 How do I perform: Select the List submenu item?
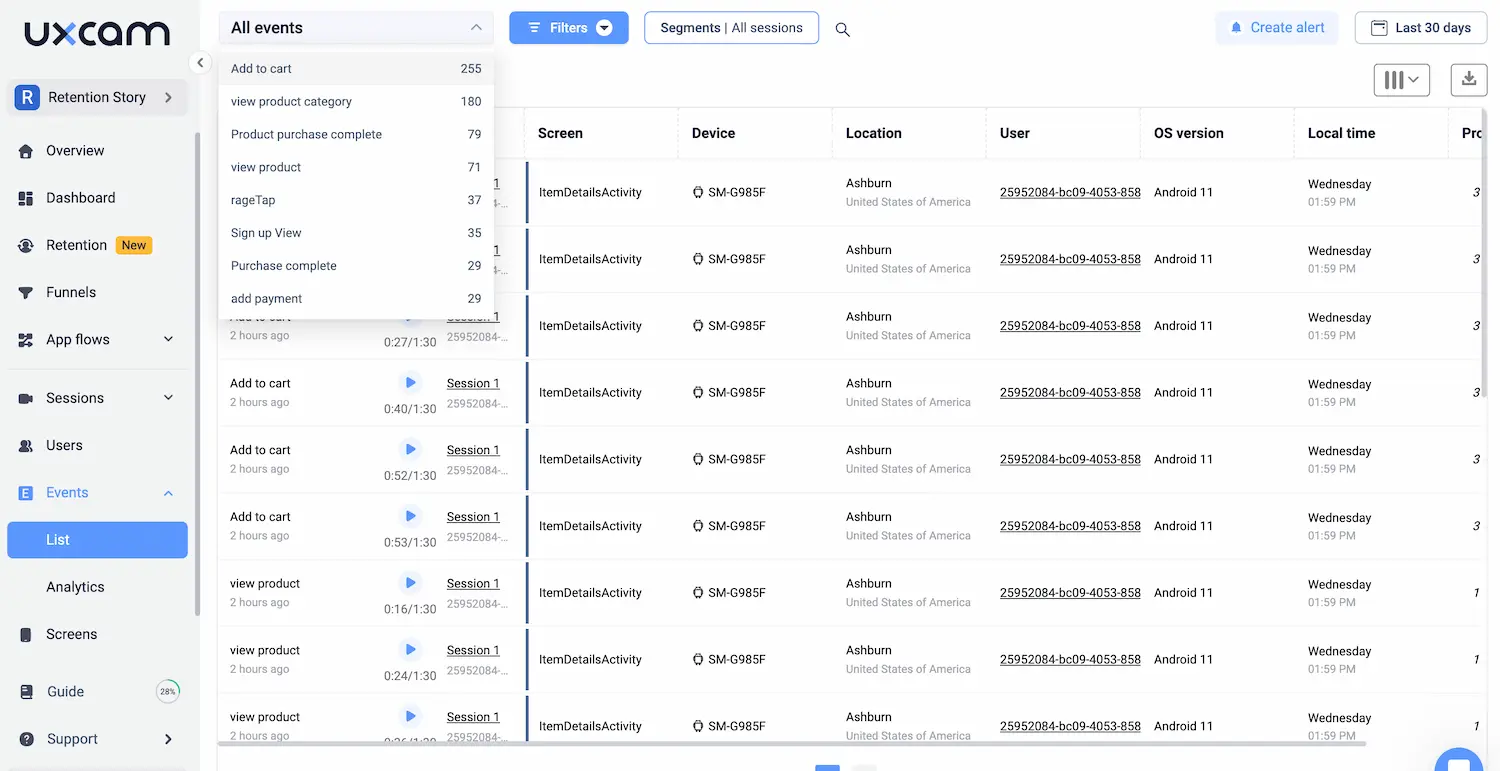pyautogui.click(x=97, y=540)
